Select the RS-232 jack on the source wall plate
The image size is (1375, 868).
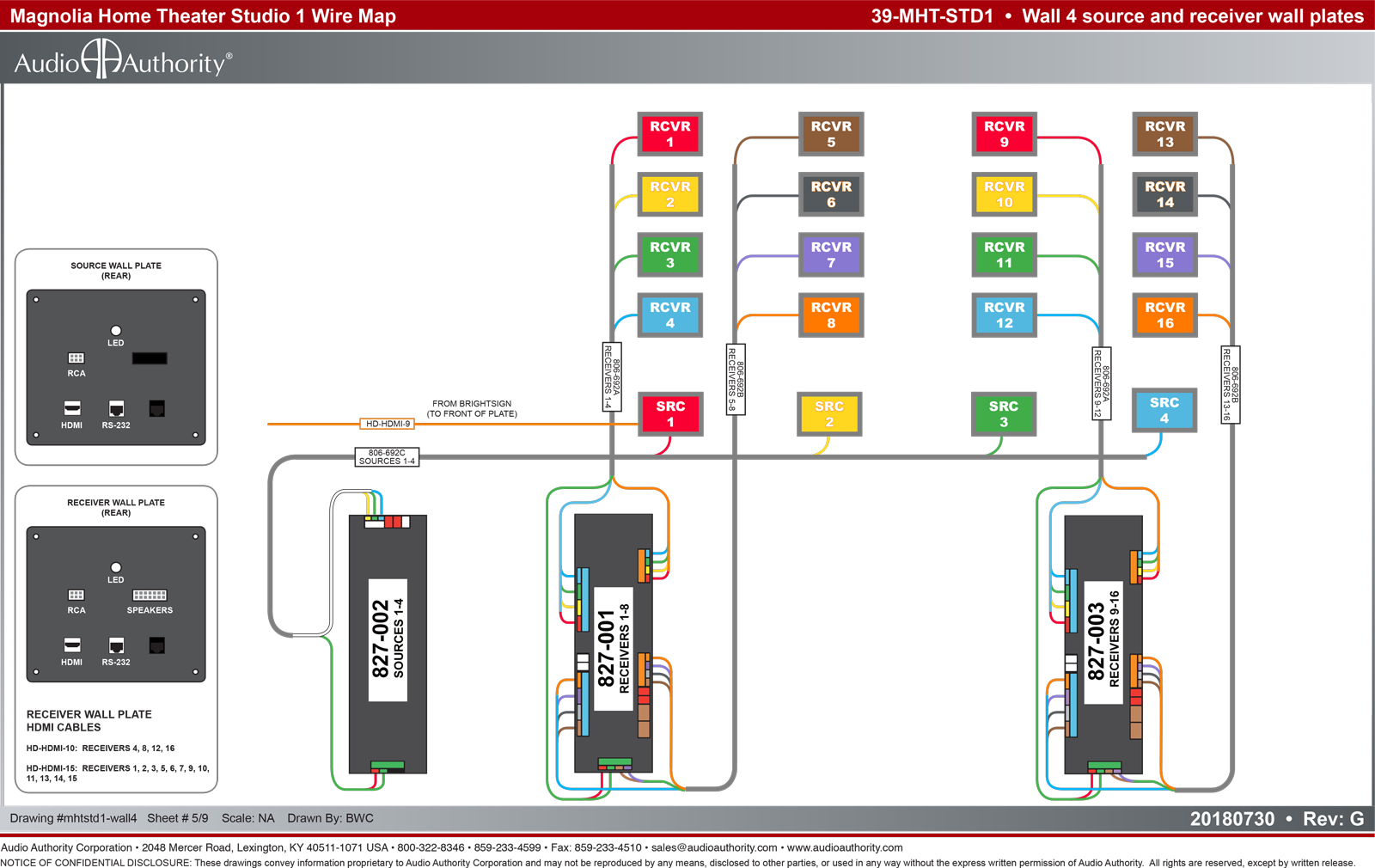(x=116, y=408)
